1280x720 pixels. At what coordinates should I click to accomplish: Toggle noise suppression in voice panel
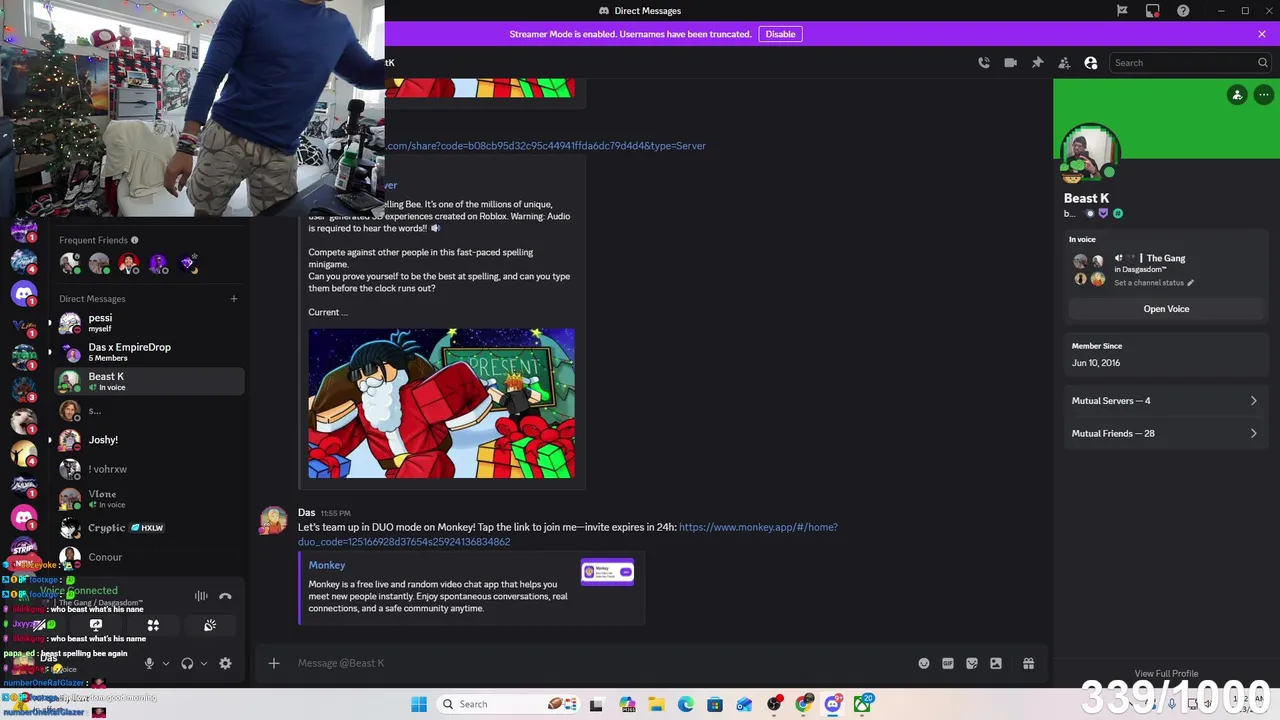click(201, 596)
